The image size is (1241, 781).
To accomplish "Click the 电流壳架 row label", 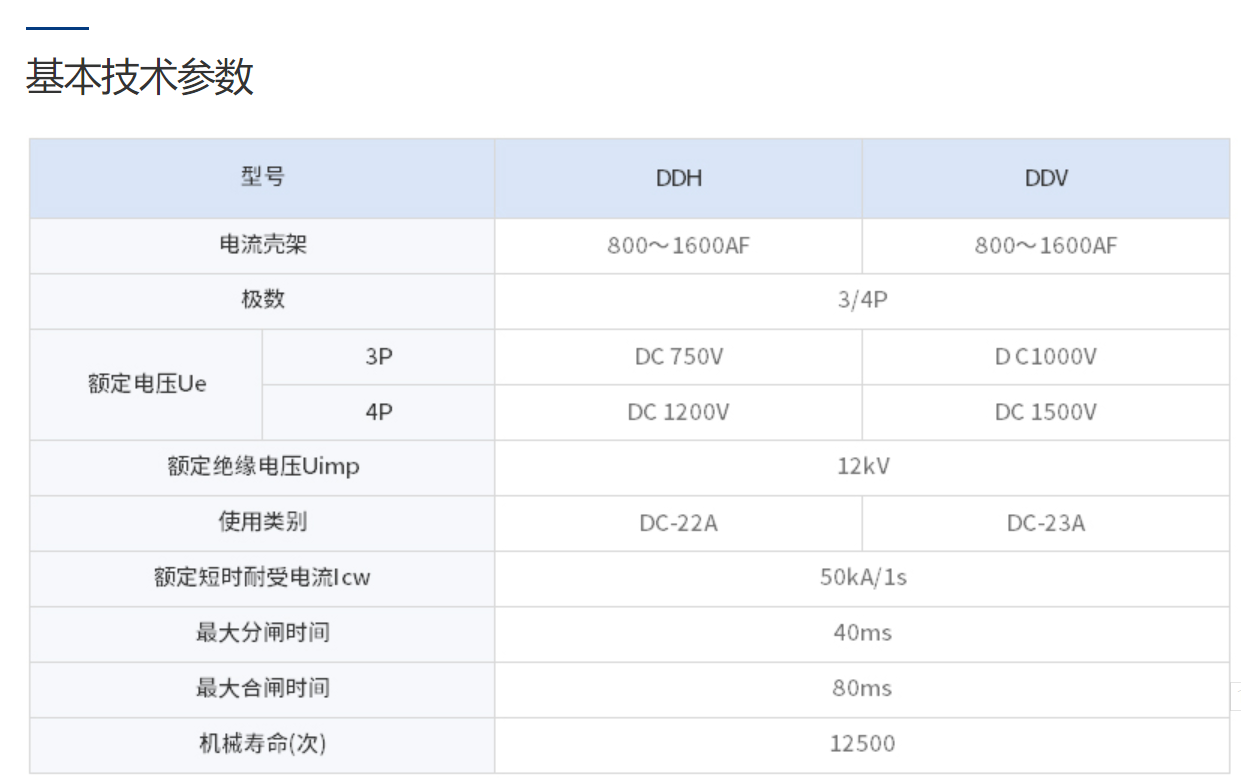I will pyautogui.click(x=262, y=245).
